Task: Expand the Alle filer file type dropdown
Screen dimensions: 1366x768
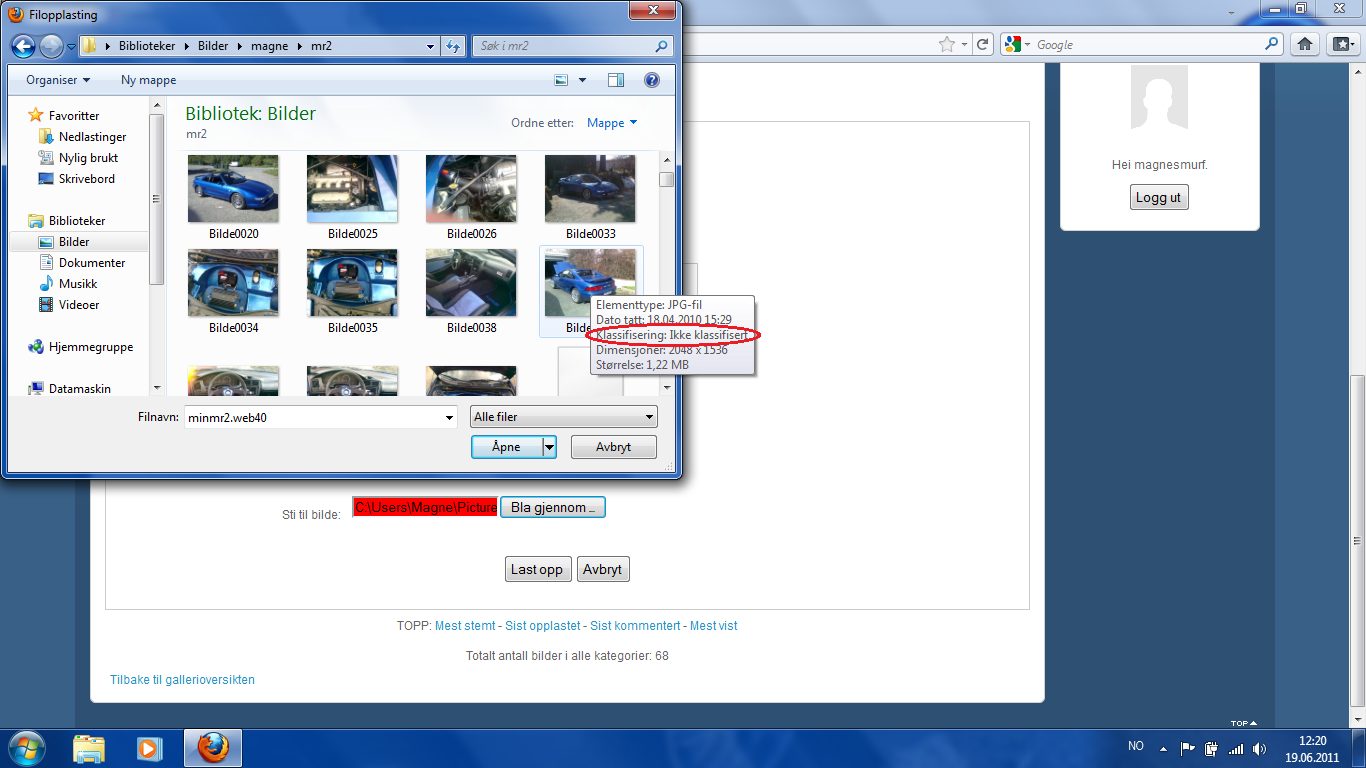Action: (564, 417)
